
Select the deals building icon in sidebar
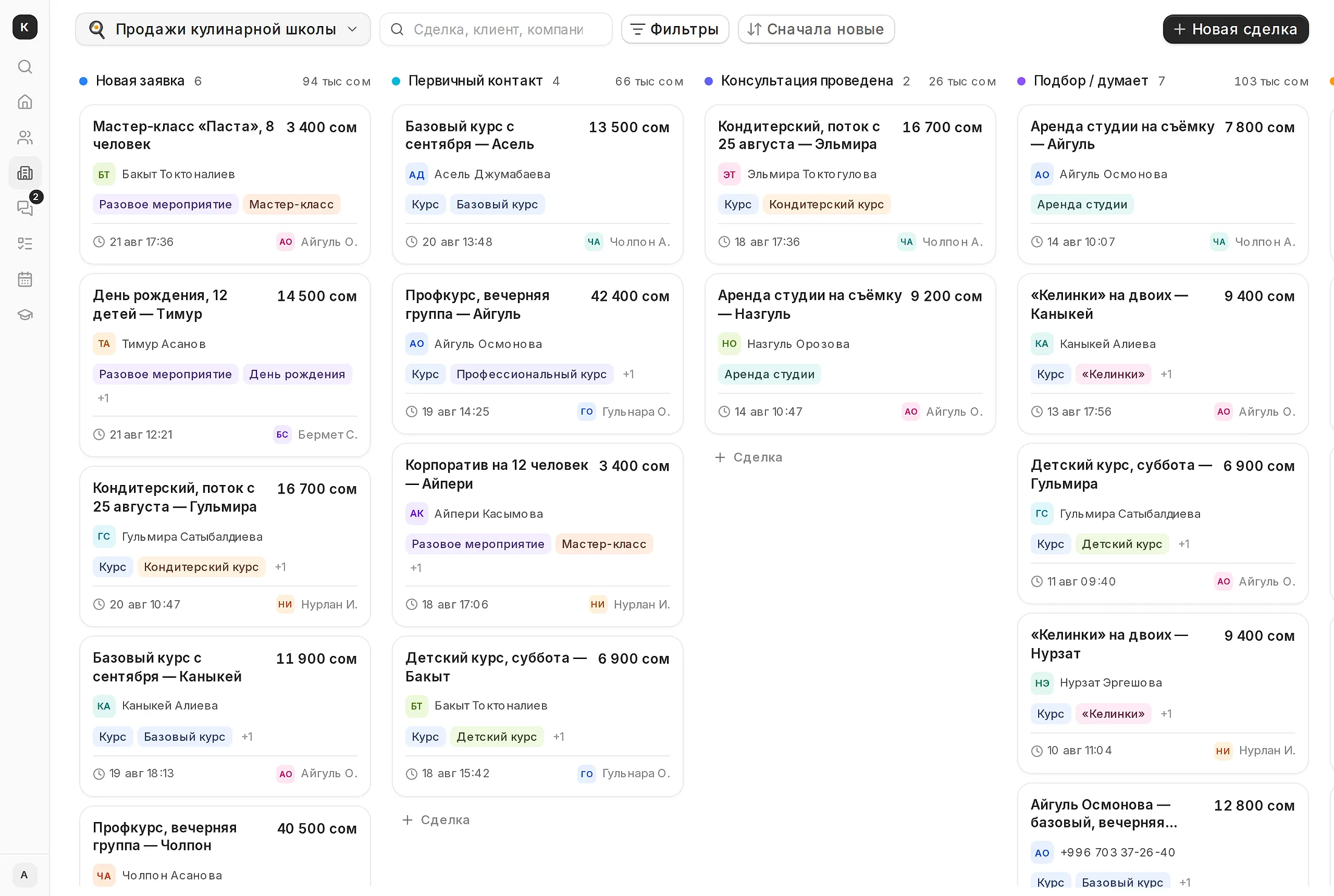pyautogui.click(x=25, y=173)
